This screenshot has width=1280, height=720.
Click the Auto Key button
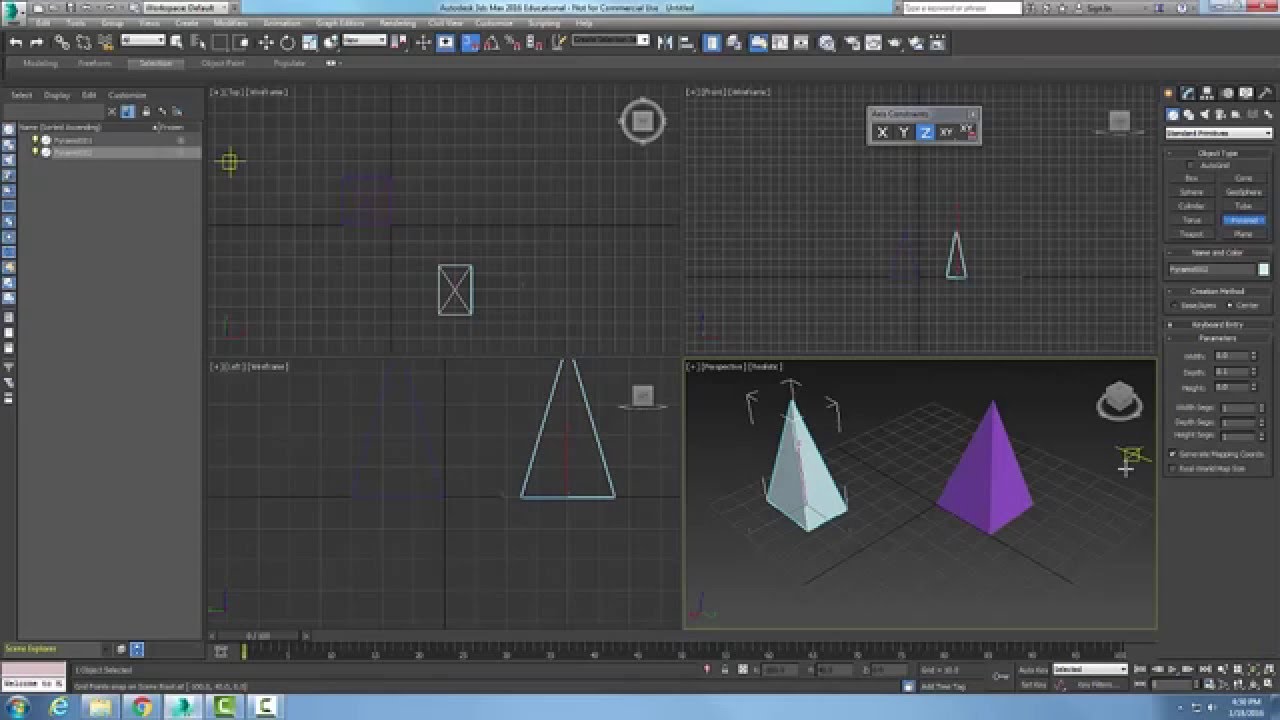1033,669
